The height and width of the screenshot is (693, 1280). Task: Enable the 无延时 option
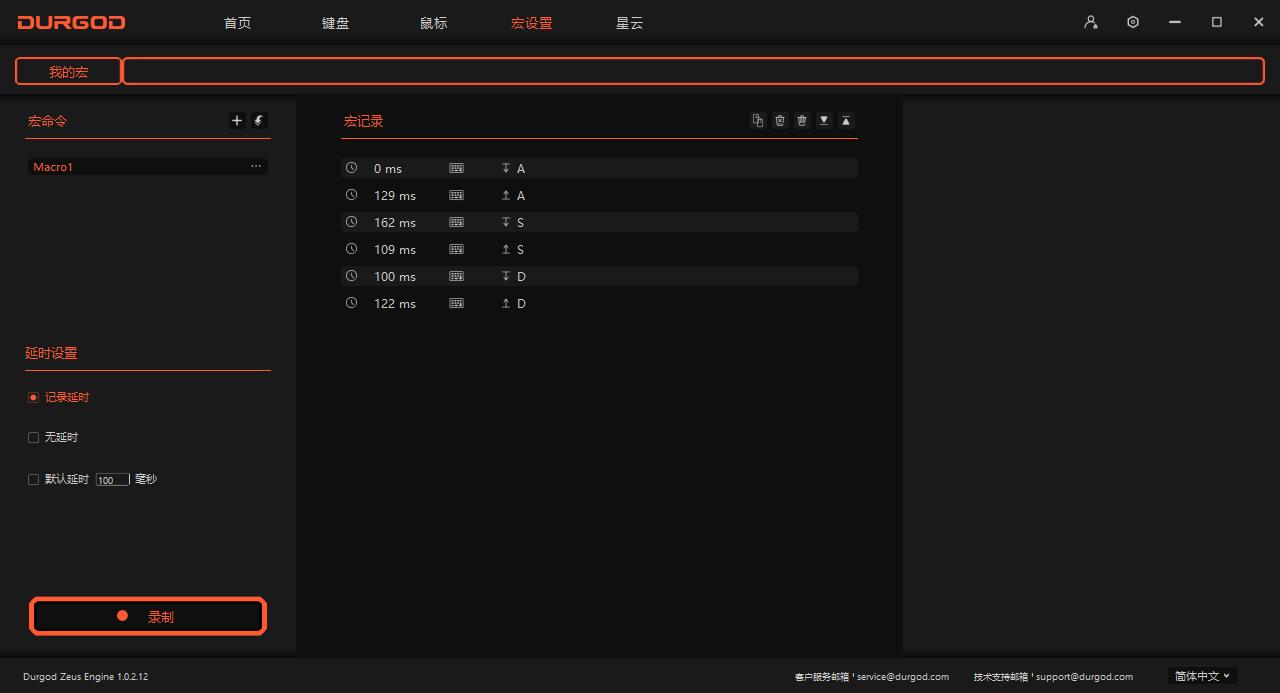pos(33,437)
